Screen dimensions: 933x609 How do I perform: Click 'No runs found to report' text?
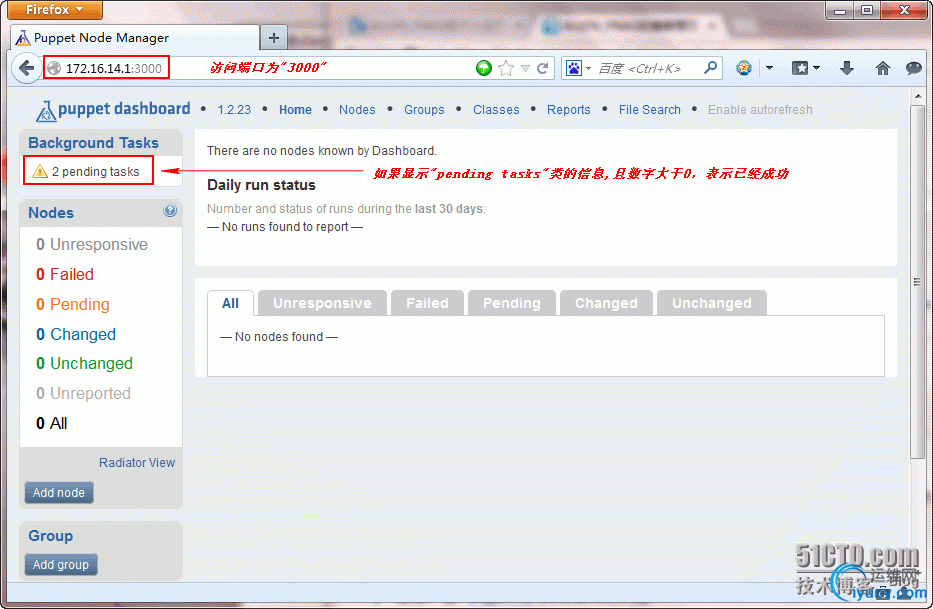285,227
